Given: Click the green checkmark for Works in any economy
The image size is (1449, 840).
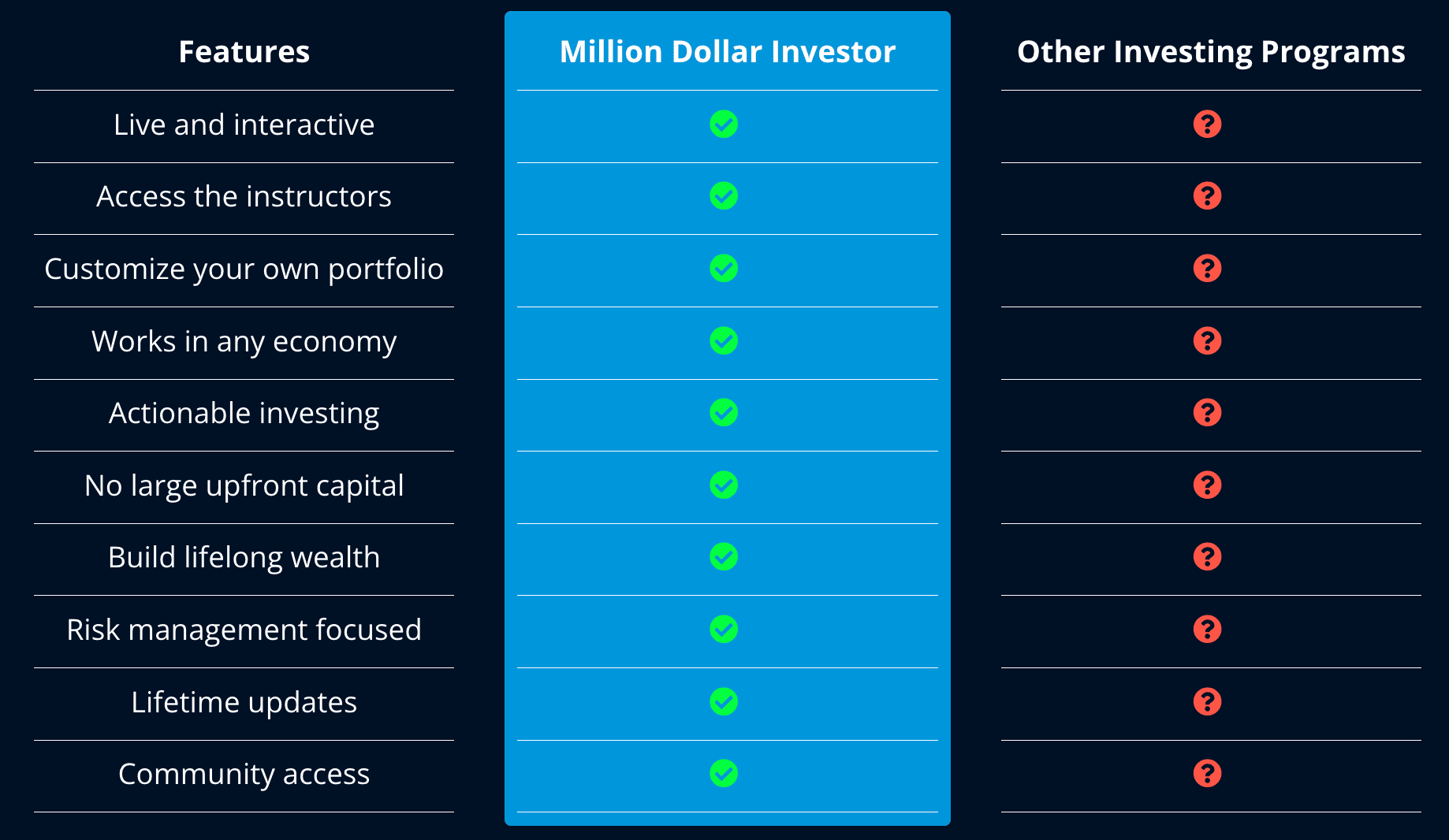Looking at the screenshot, I should coord(723,340).
